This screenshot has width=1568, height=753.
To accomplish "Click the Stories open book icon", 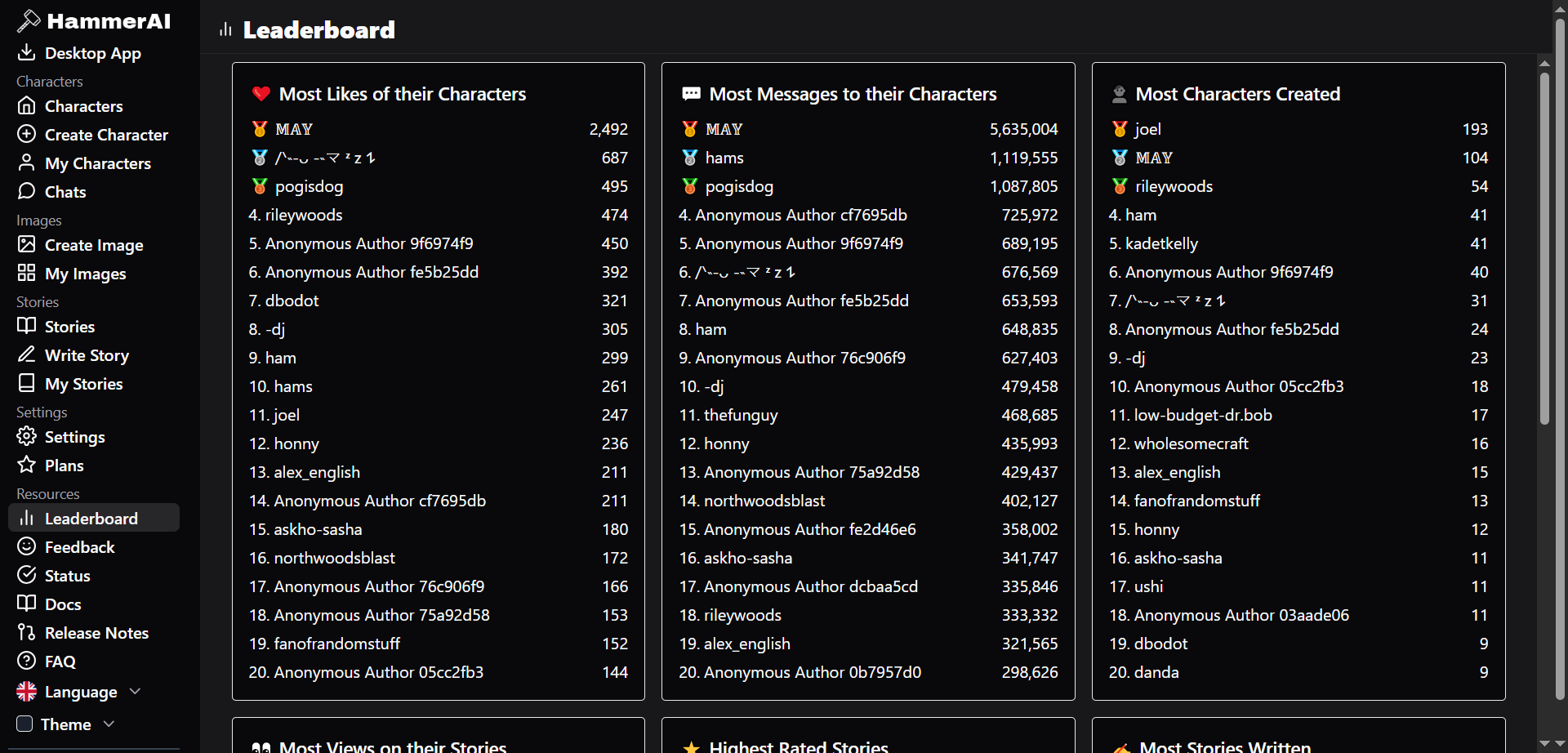I will (x=27, y=326).
